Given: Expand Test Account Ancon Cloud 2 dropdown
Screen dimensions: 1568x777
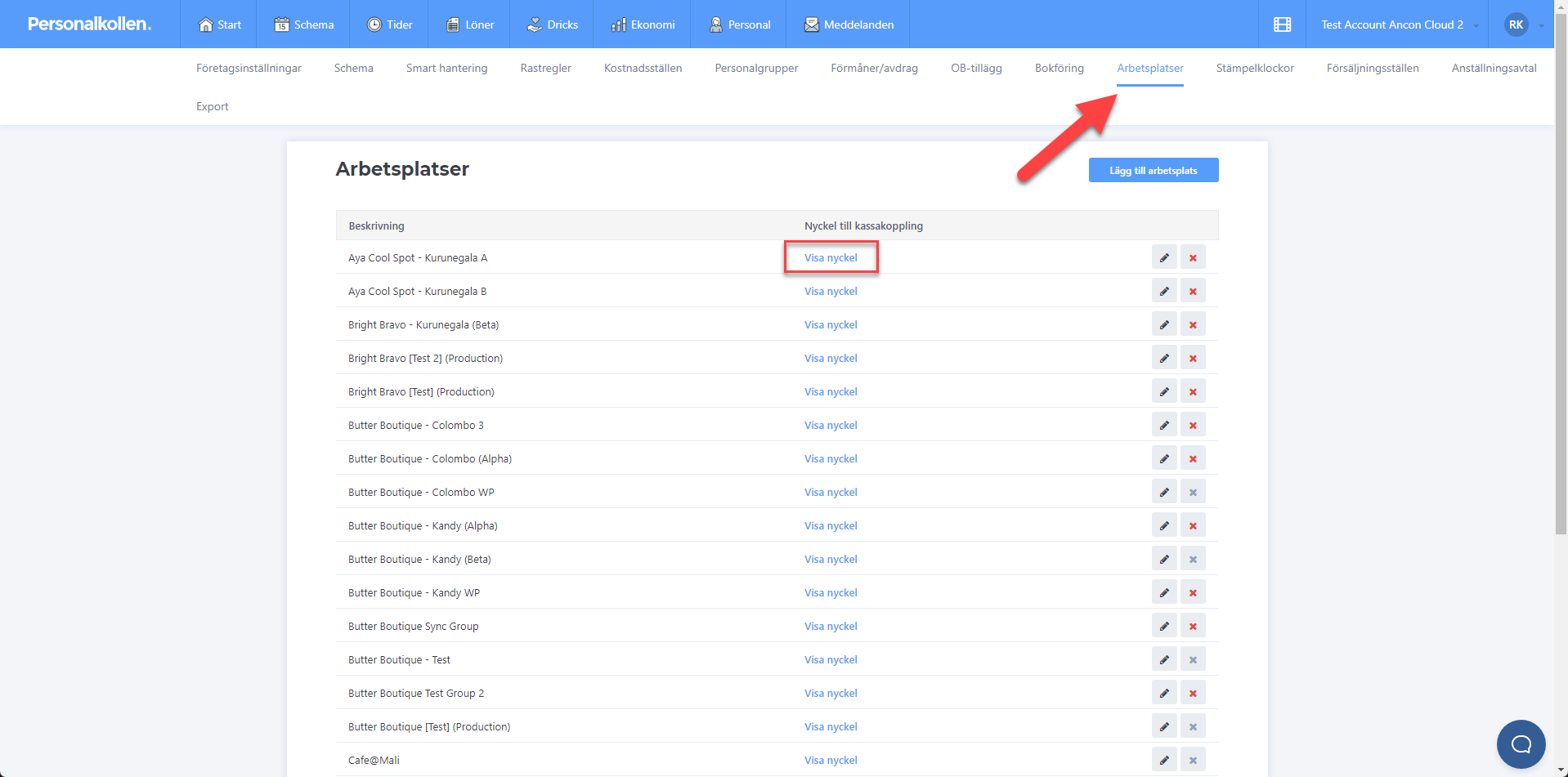Looking at the screenshot, I should pos(1400,25).
